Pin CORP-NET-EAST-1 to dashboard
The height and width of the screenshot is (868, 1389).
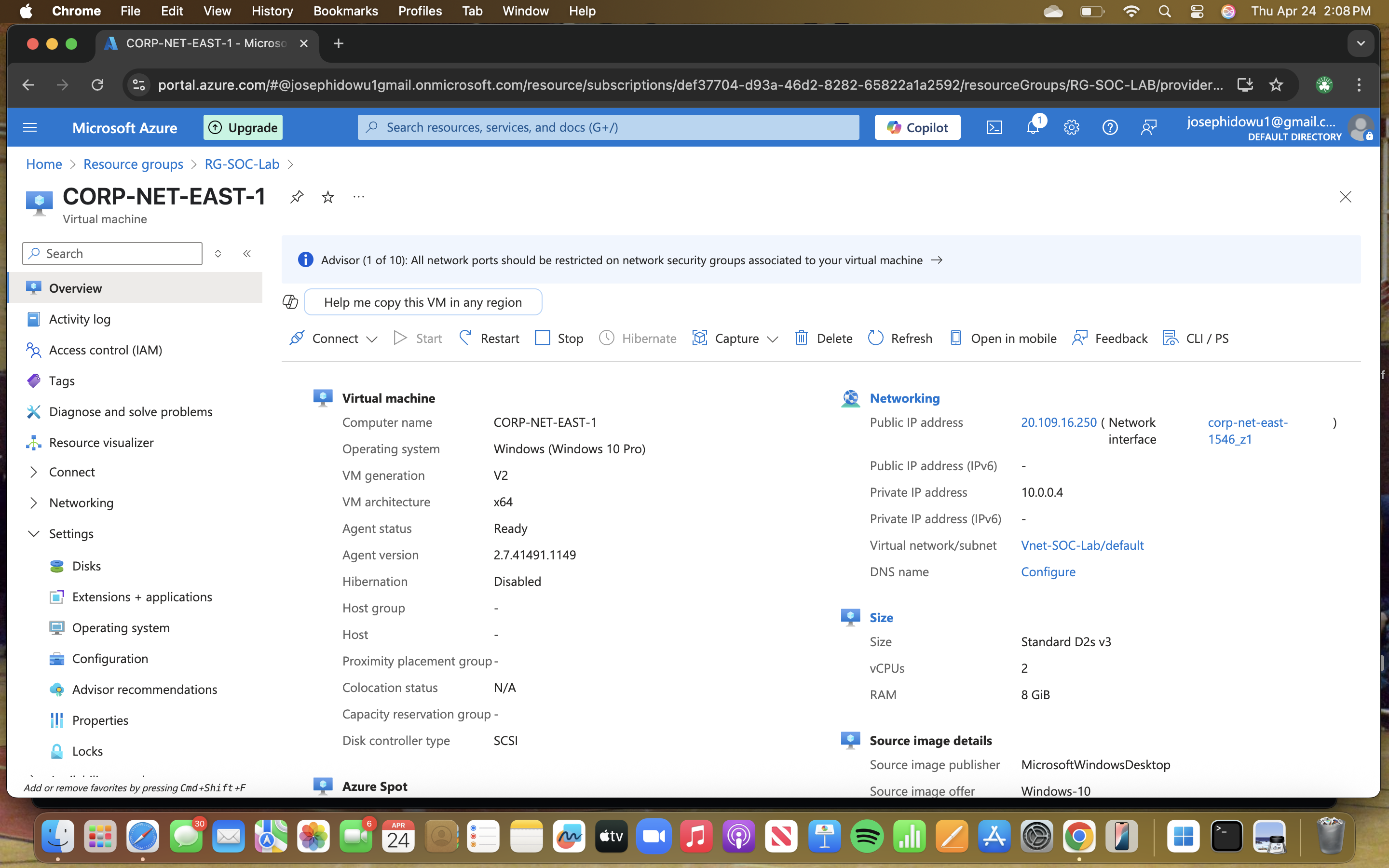(296, 197)
